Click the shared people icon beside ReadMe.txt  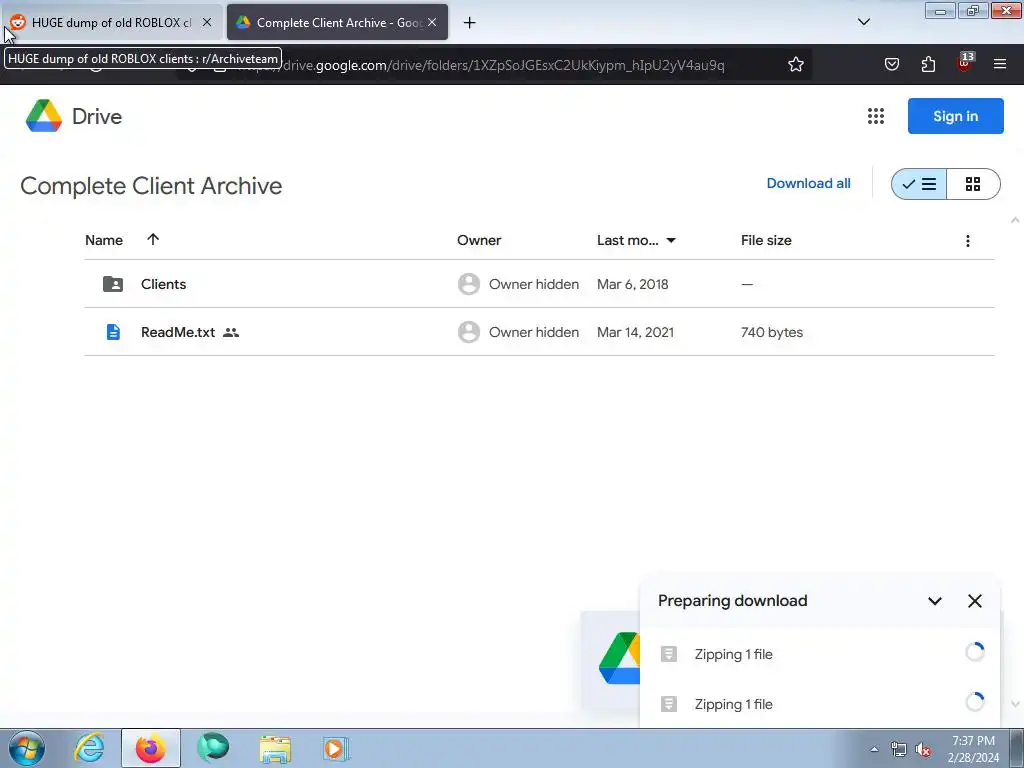(231, 332)
